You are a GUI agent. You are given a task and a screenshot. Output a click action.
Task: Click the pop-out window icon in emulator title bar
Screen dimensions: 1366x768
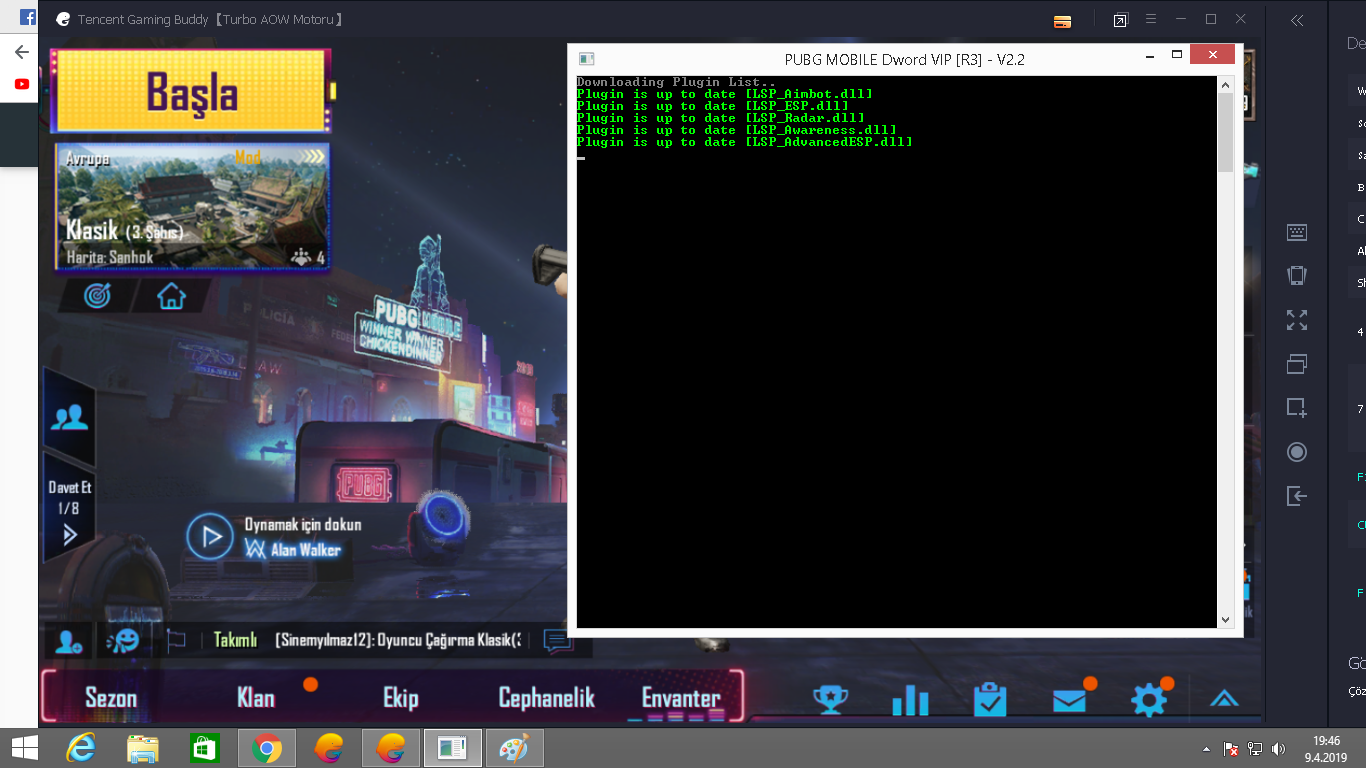tap(1120, 20)
